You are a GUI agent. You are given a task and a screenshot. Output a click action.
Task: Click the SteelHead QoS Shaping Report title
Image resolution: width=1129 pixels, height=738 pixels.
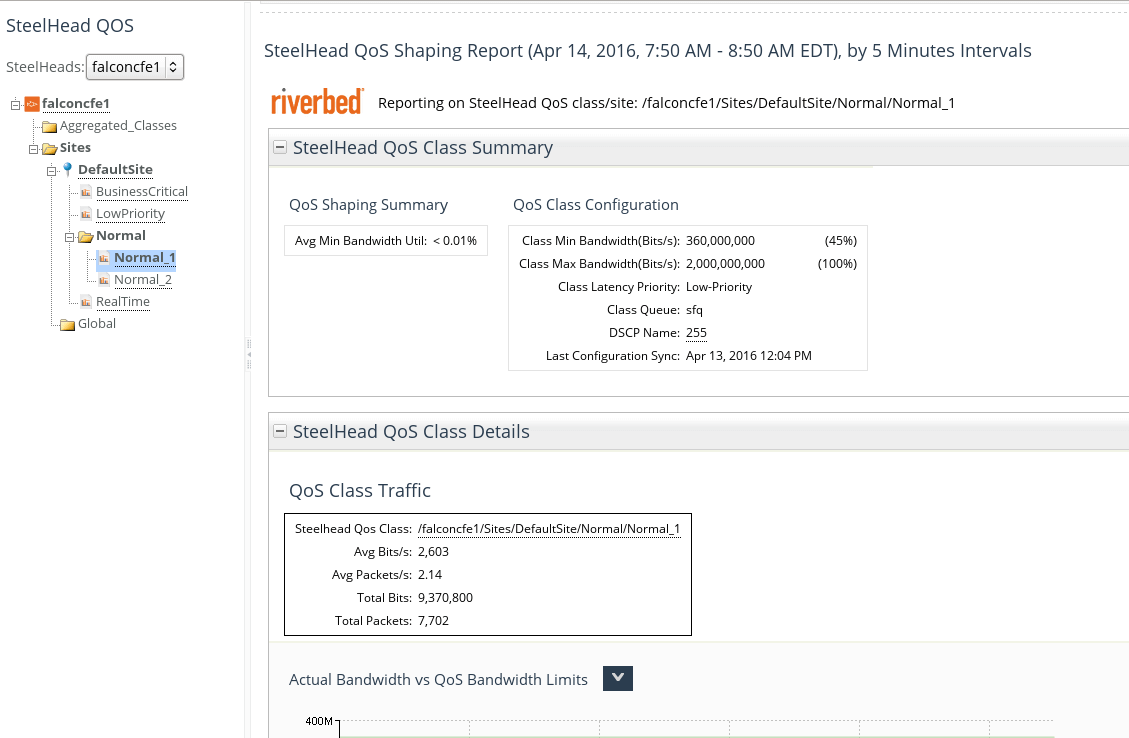(x=648, y=50)
